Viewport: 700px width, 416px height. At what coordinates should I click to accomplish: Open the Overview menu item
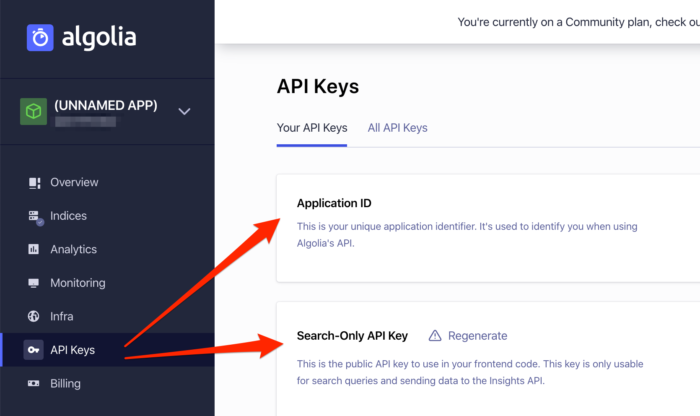point(74,183)
